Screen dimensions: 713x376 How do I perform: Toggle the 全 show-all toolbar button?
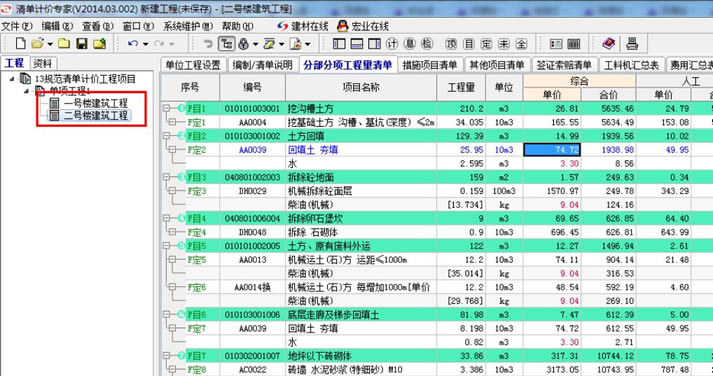[x=522, y=44]
